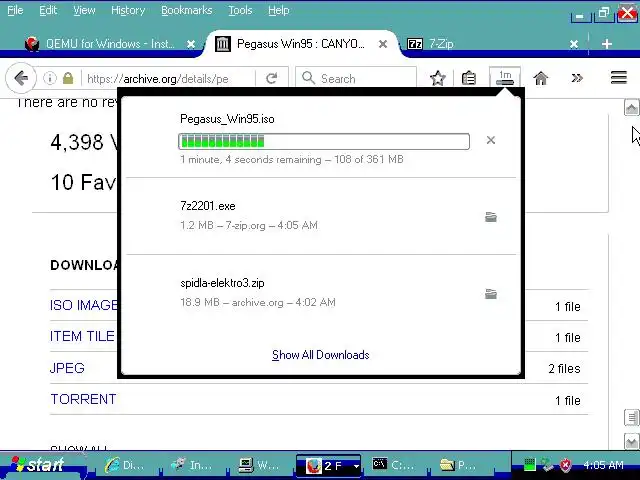Open the folder taskbar item
640x480 pixels.
point(458,465)
